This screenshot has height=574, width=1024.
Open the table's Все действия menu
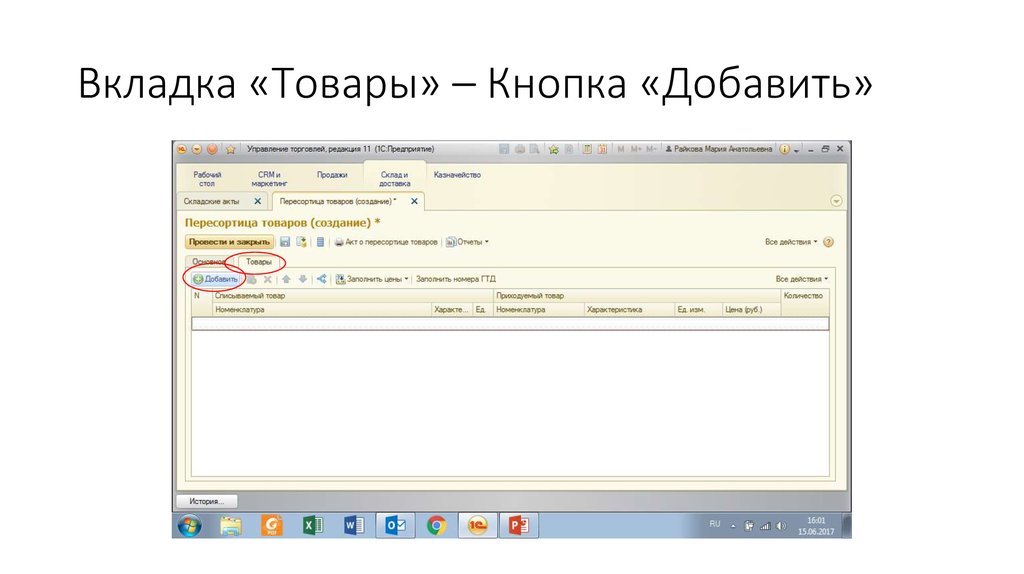point(801,279)
